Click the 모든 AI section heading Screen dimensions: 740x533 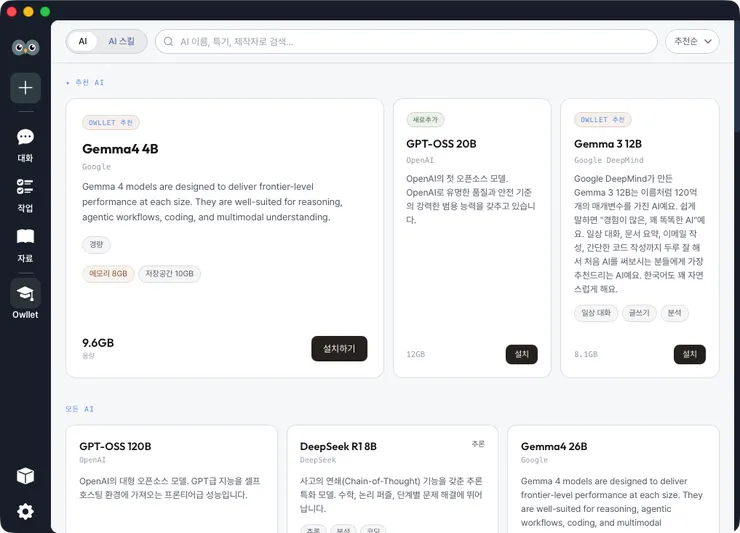pos(80,409)
